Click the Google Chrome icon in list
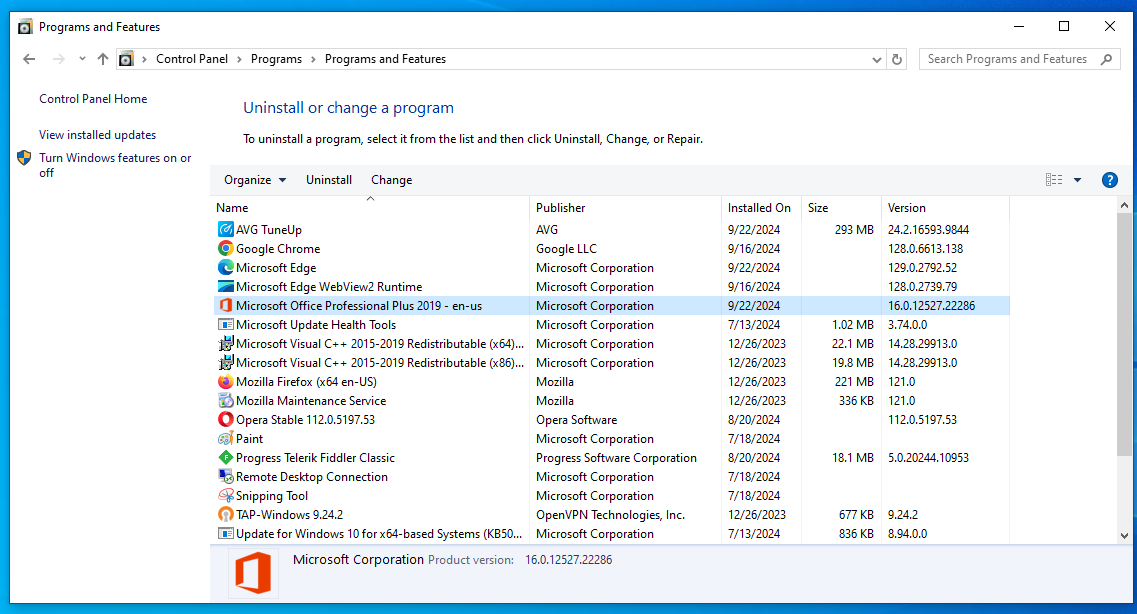Screen dimensions: 1137x614 (226, 249)
